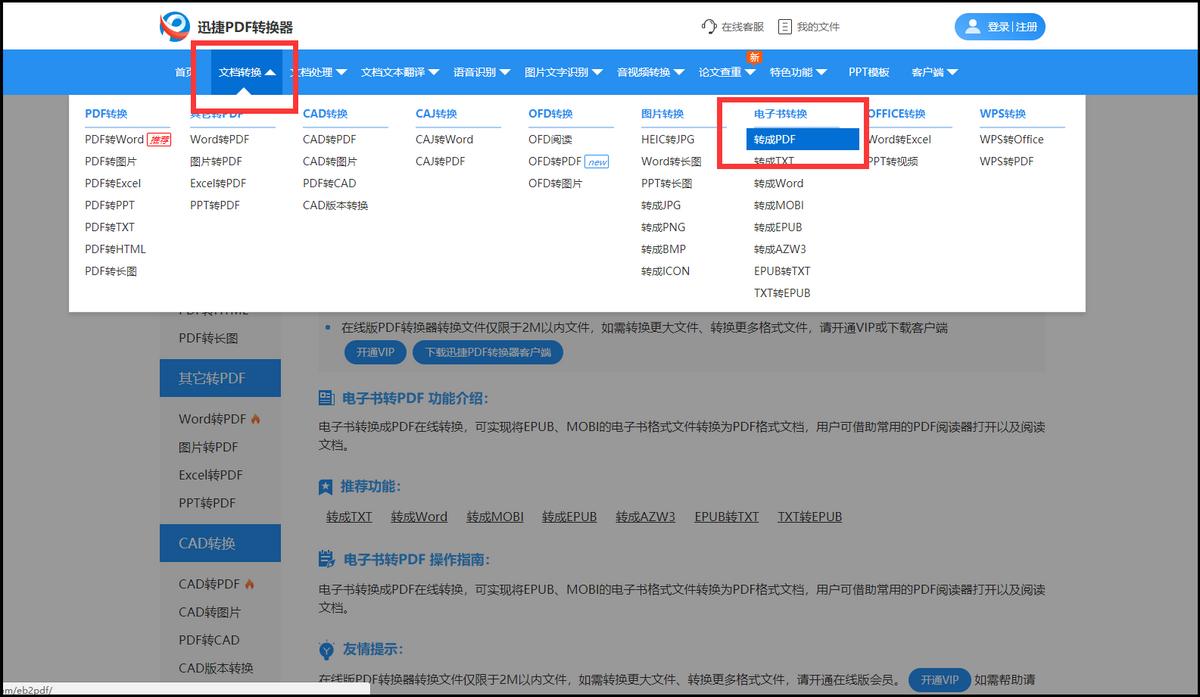Click the icon beside 电子书转PDF 功能介绍
The height and width of the screenshot is (697, 1200).
pyautogui.click(x=325, y=397)
